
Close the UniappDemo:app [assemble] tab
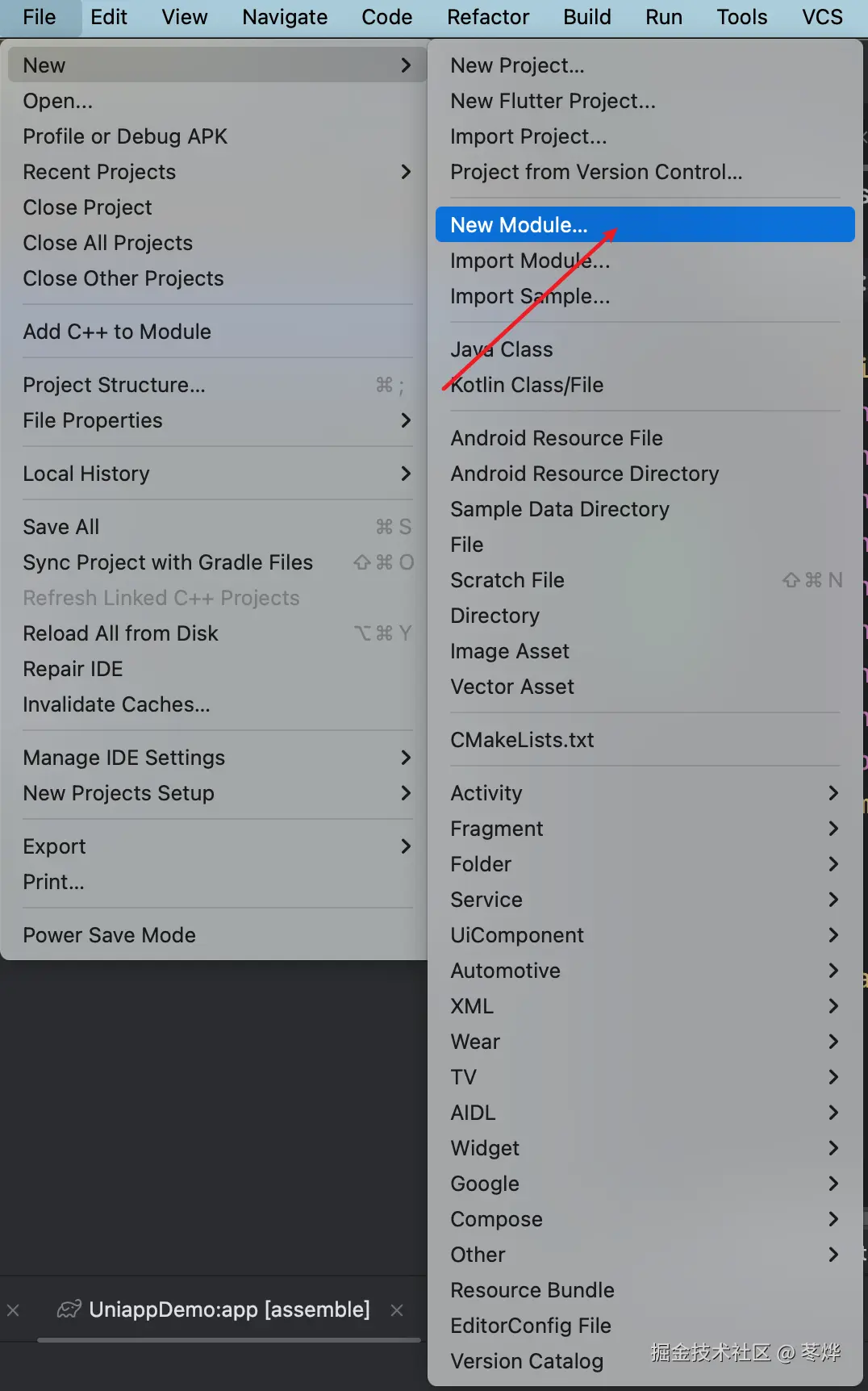397,1310
